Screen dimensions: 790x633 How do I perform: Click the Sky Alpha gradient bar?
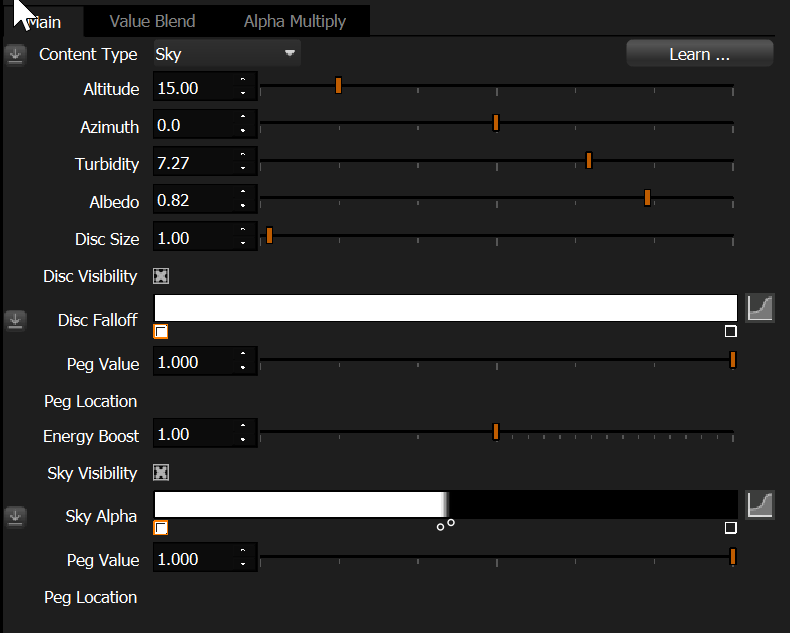(445, 504)
